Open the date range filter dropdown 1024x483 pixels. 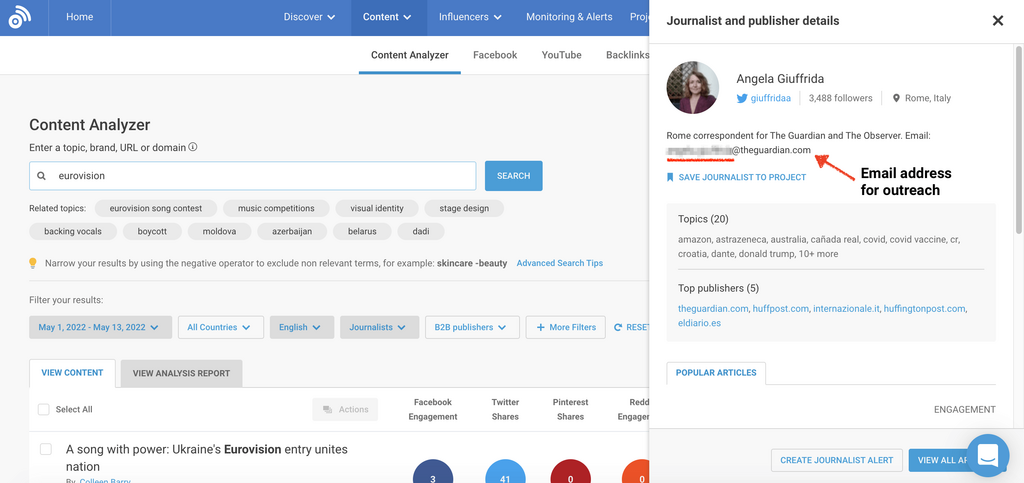coord(99,327)
